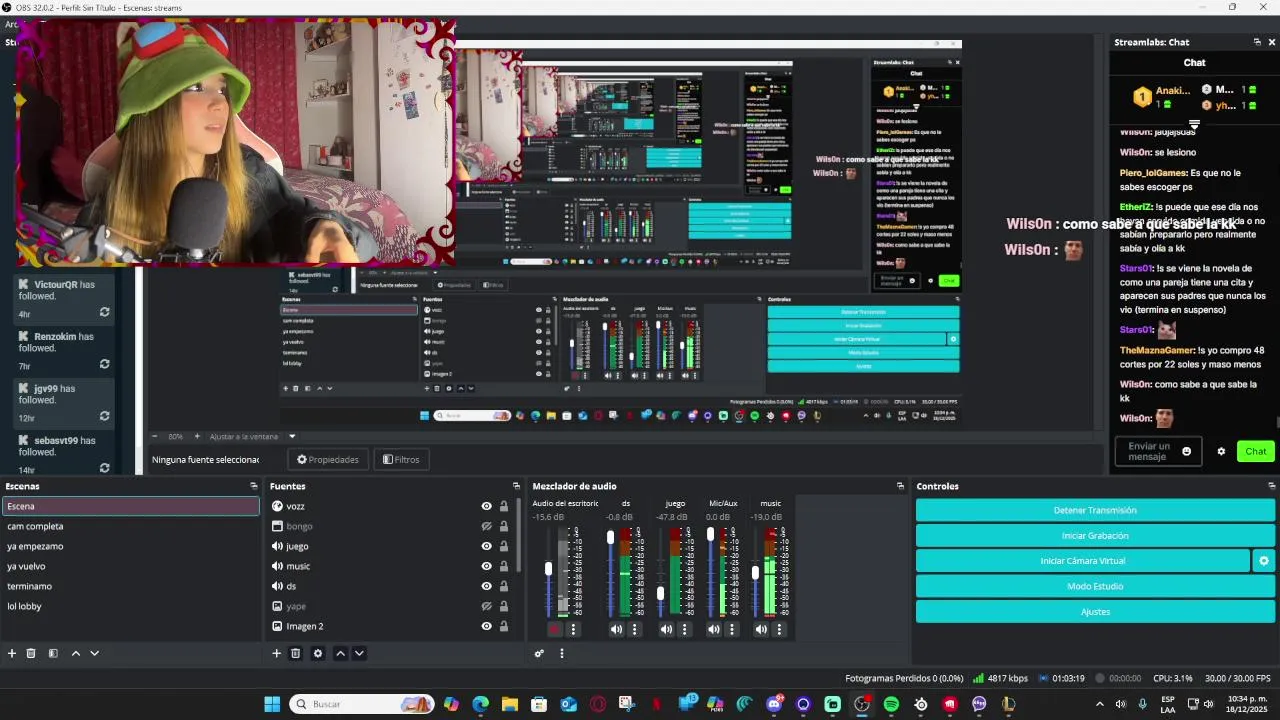Open Discord from the taskbar
The width and height of the screenshot is (1280, 720).
pos(774,704)
